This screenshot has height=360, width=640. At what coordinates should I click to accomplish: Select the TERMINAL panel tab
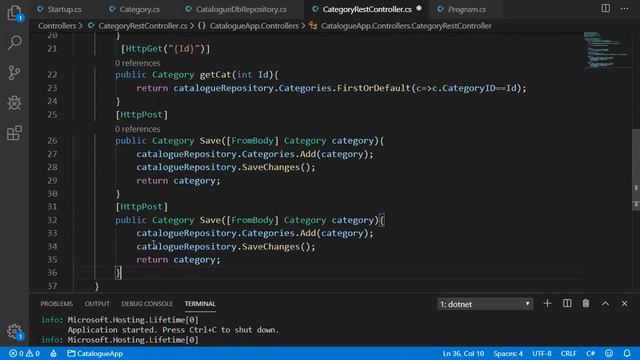(200, 304)
